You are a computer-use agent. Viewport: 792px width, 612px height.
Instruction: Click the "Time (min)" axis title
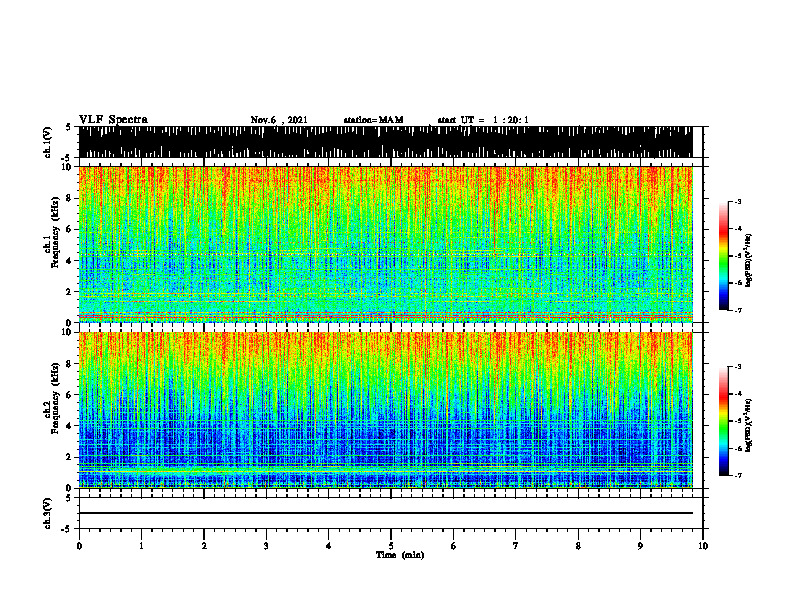point(400,555)
